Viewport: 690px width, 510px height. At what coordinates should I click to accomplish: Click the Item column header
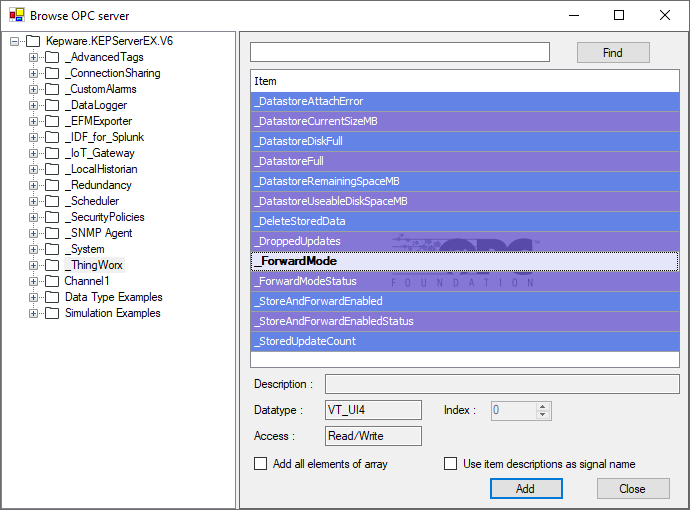pos(465,81)
